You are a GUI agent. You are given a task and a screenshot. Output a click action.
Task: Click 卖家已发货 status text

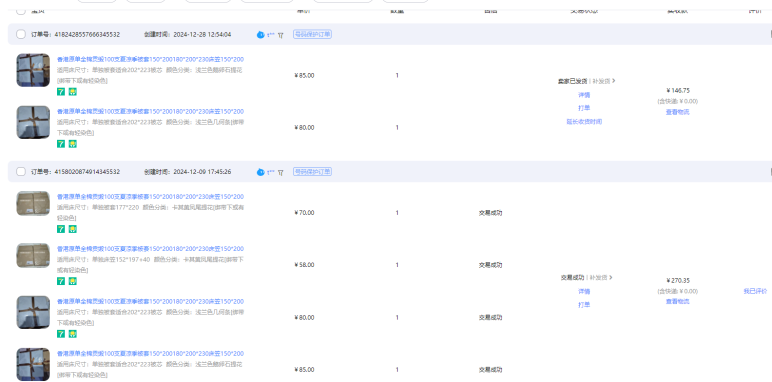coord(572,81)
